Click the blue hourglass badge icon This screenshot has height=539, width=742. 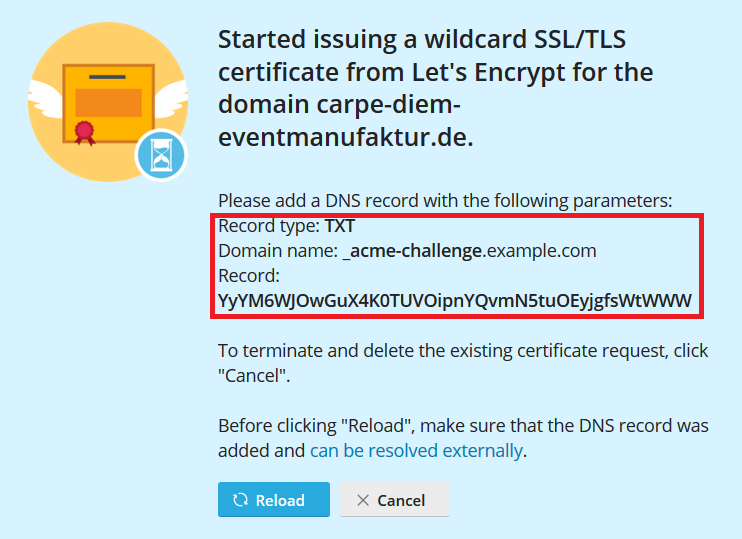tap(161, 155)
